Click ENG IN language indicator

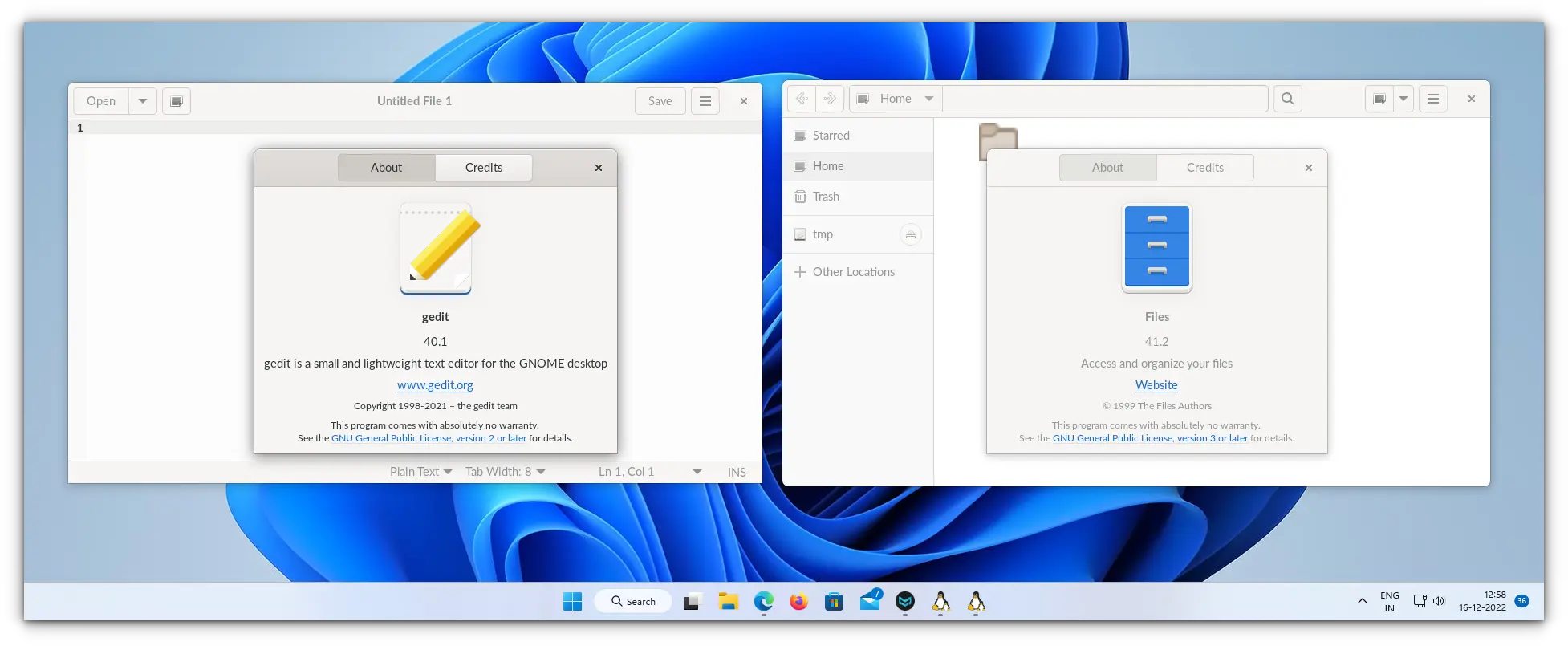click(x=1389, y=602)
